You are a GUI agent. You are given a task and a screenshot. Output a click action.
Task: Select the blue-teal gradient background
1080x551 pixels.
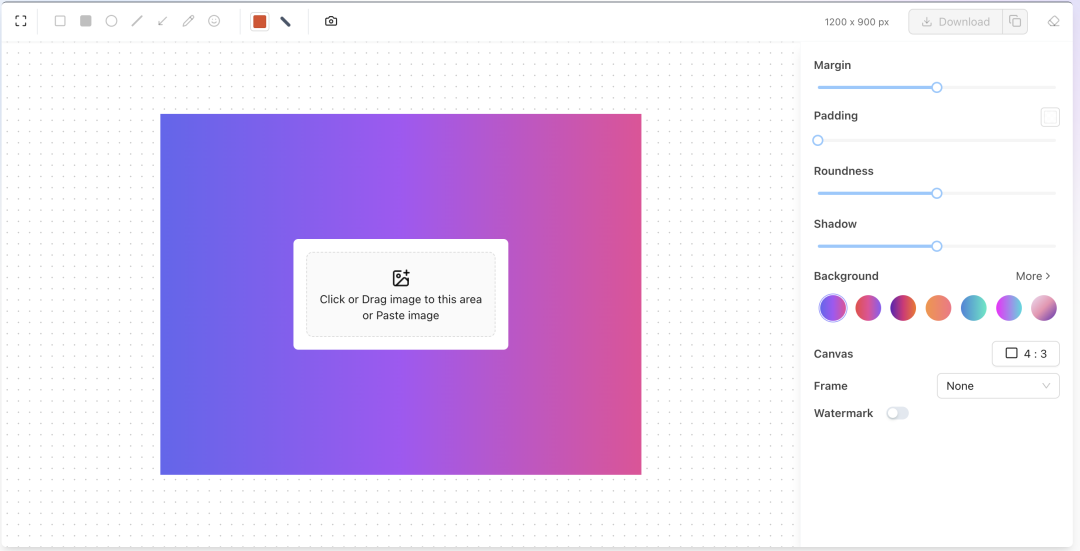pyautogui.click(x=973, y=308)
